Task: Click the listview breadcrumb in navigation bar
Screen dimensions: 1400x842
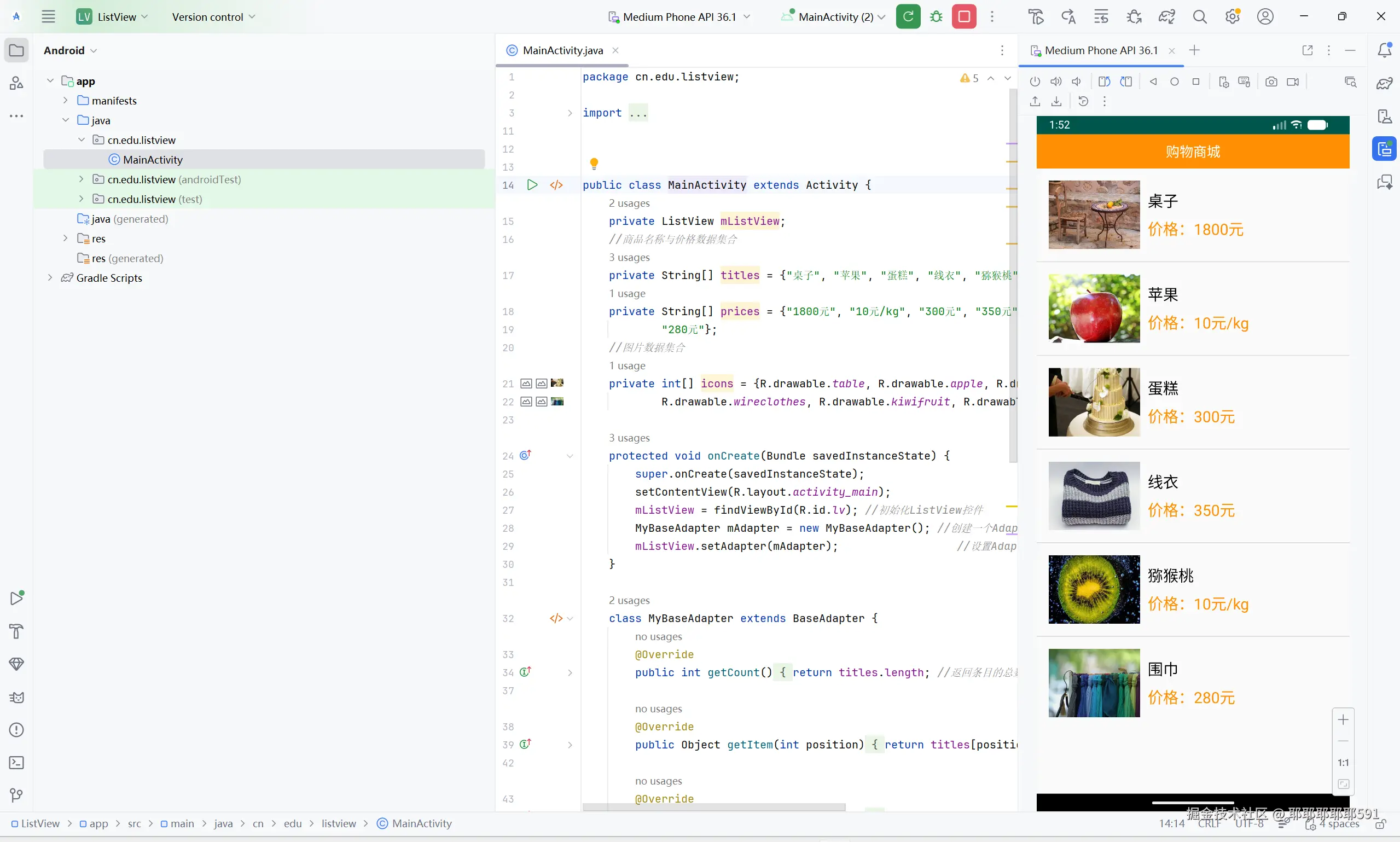Action: [339, 823]
